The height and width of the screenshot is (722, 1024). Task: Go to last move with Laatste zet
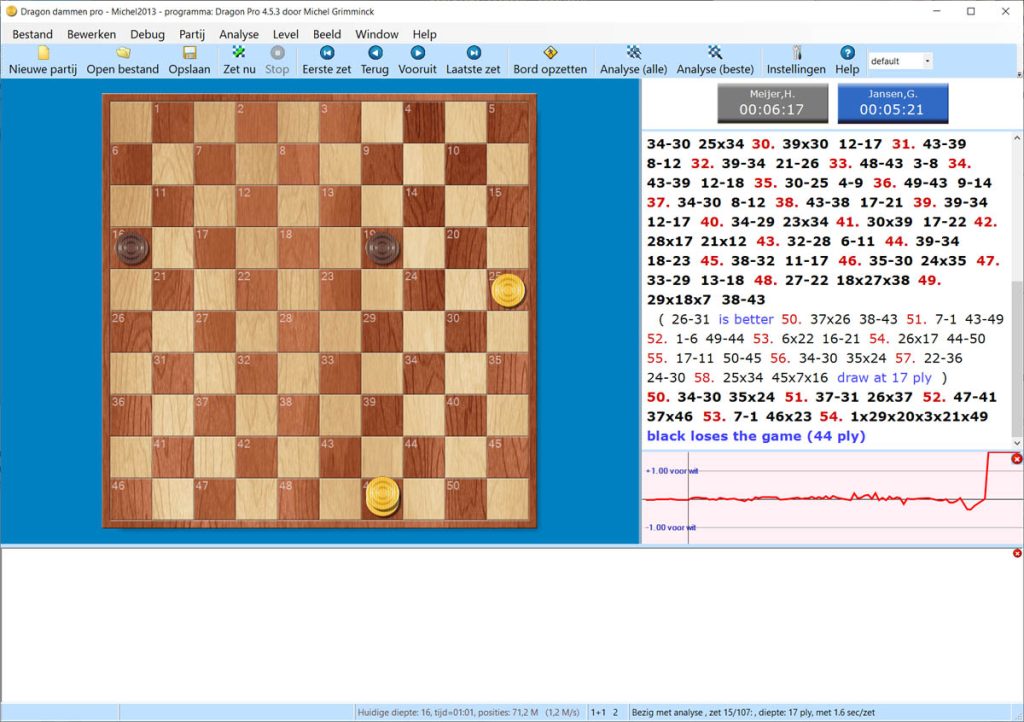[473, 60]
